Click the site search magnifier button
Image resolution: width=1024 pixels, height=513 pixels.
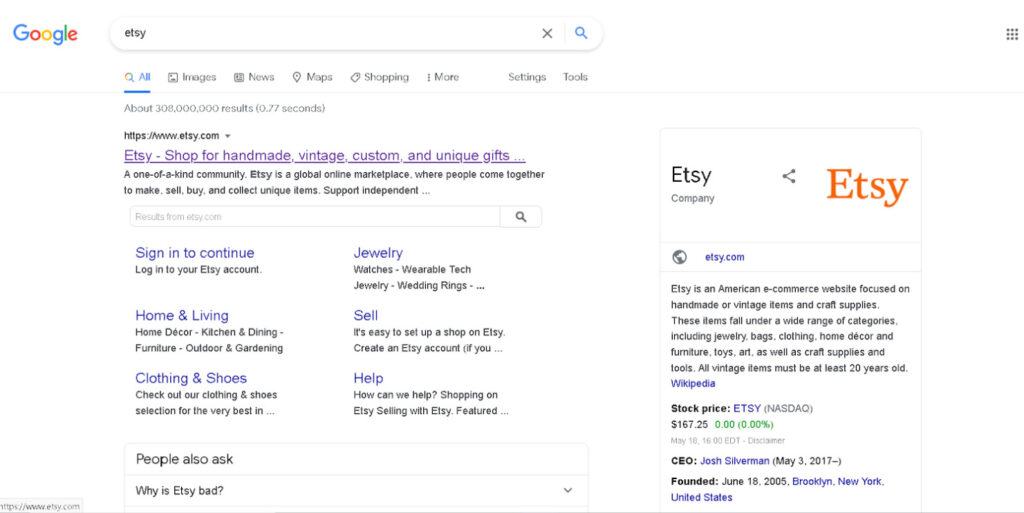pos(520,217)
